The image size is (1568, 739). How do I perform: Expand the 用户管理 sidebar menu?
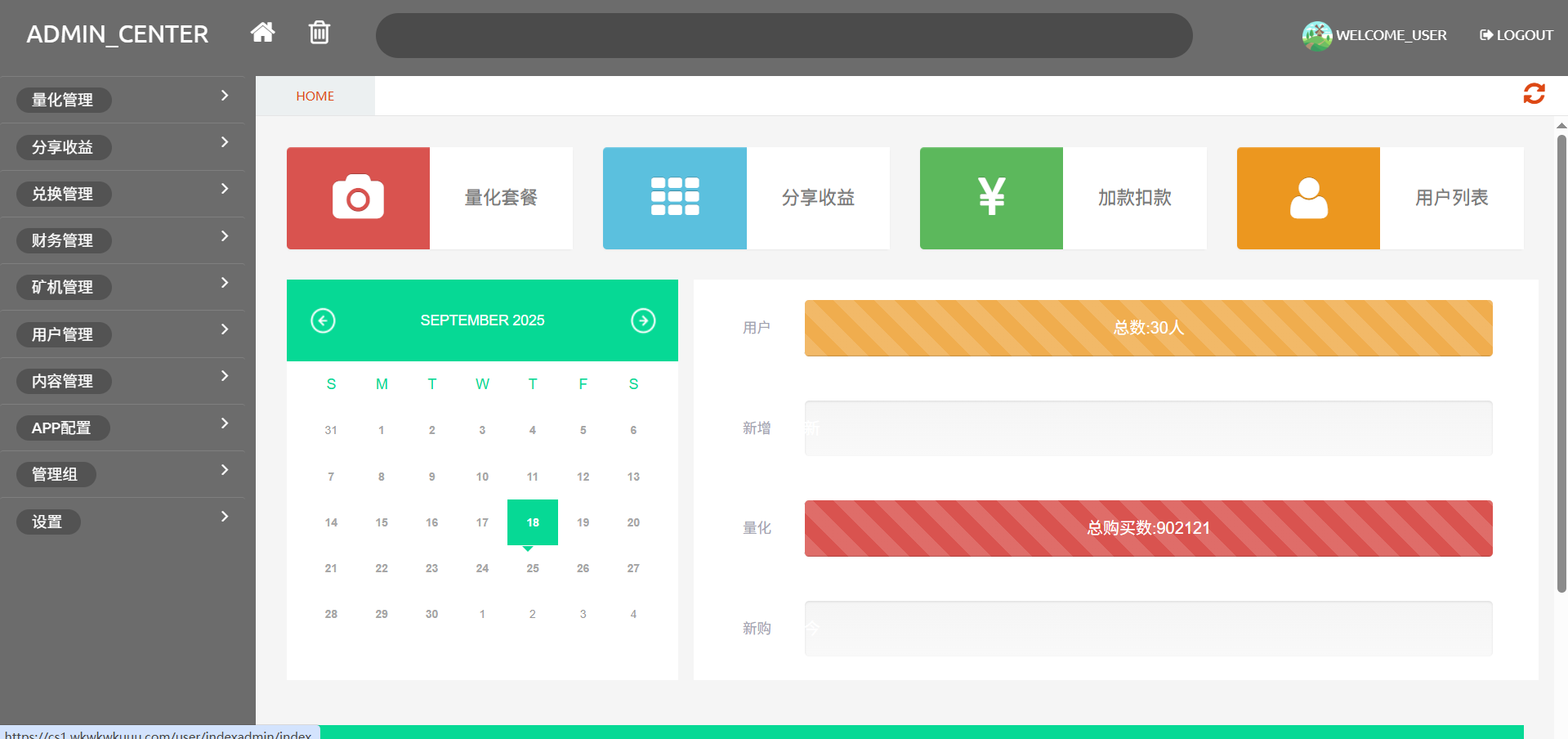coord(123,334)
